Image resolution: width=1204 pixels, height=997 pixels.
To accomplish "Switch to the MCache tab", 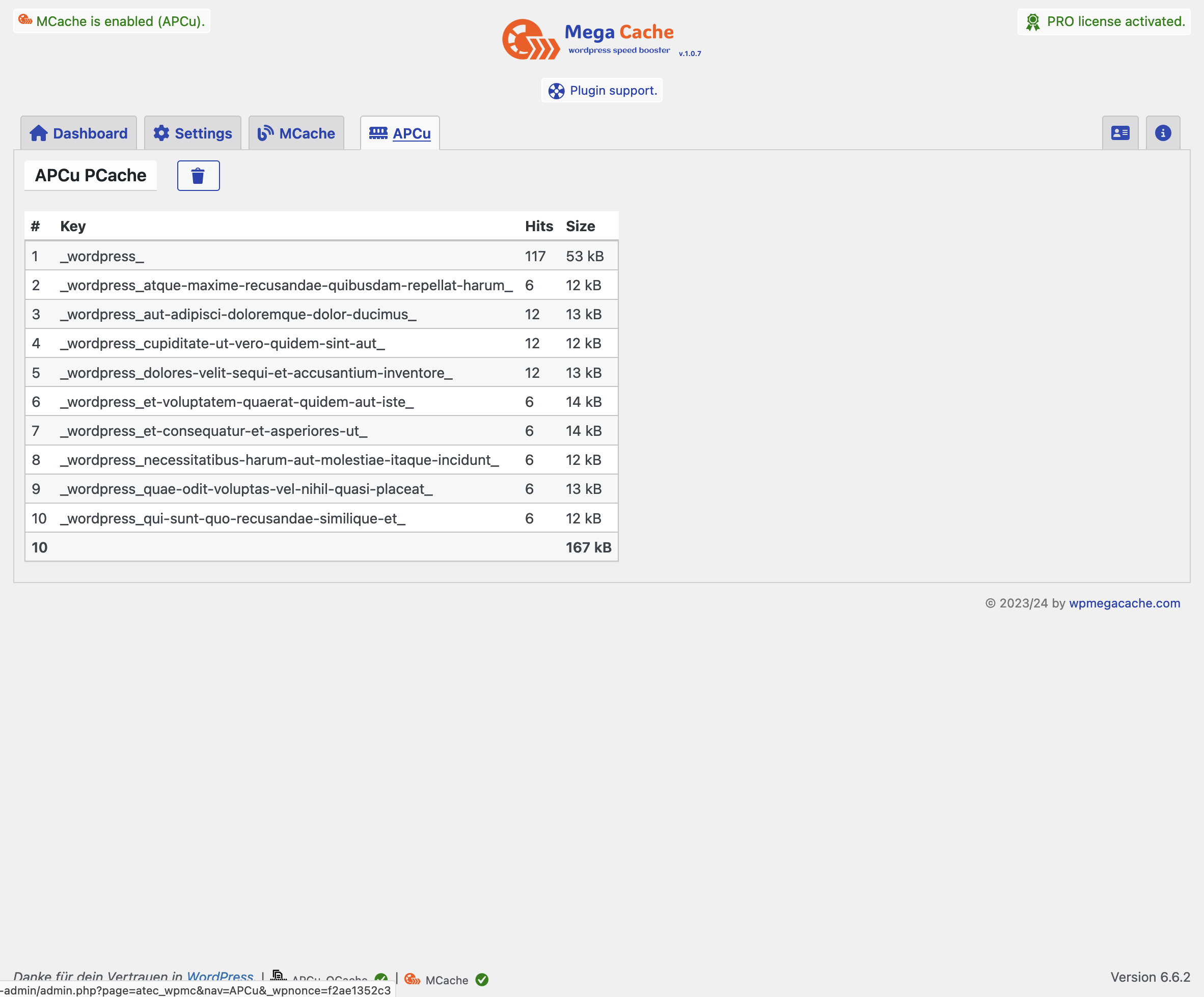I will click(x=296, y=133).
